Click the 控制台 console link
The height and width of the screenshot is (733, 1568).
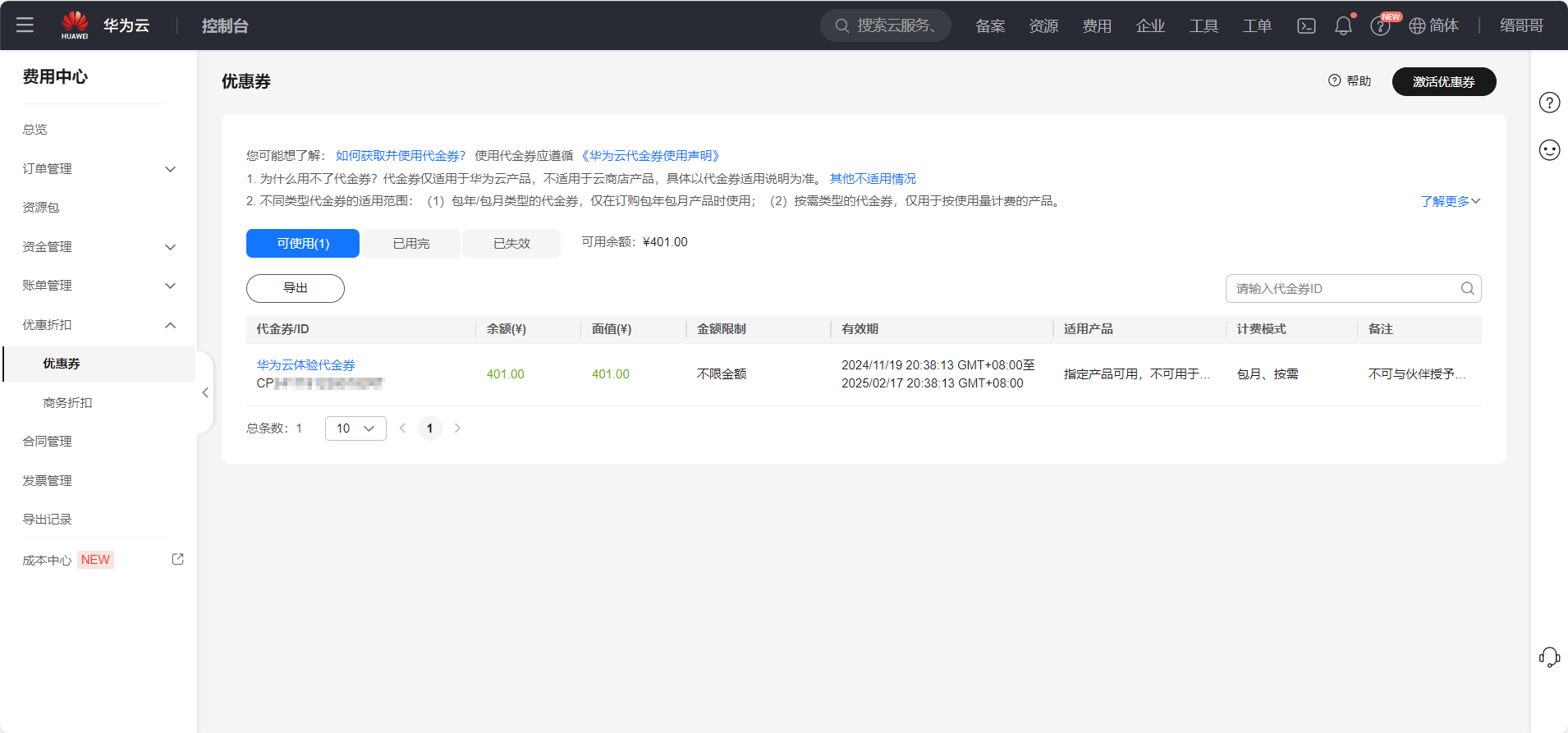pos(225,25)
